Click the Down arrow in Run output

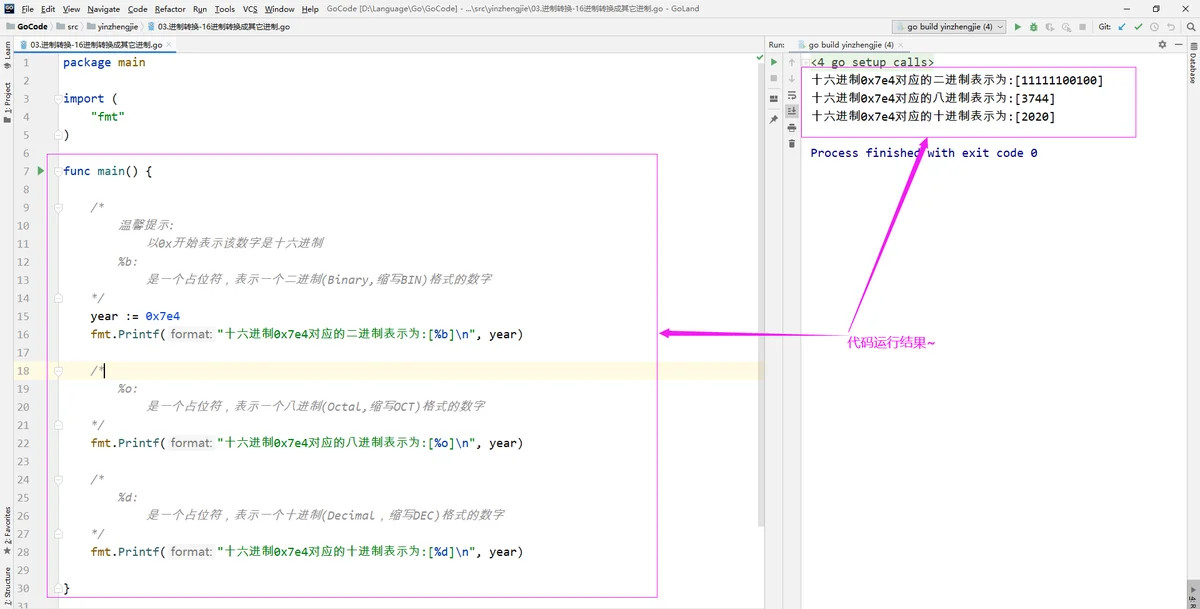[791, 78]
